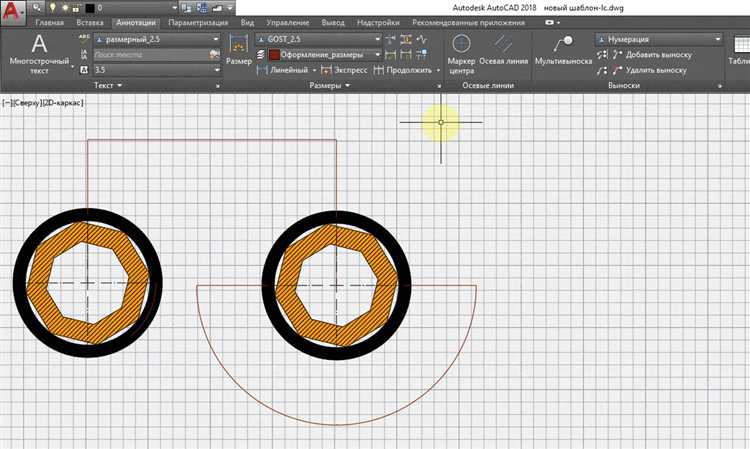
Task: Select the Аннотации ribbon tab
Action: [x=136, y=22]
